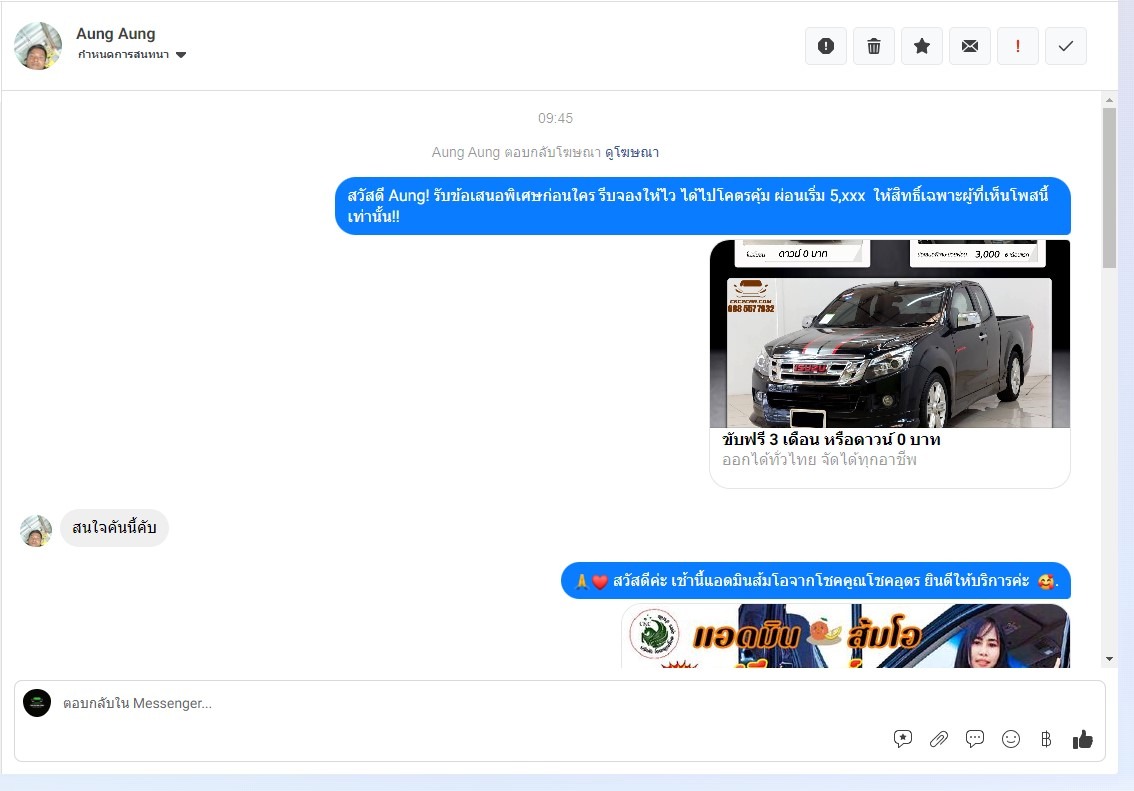Expand the กำหนดการสนทนา dropdown arrow
Image resolution: width=1134 pixels, height=791 pixels.
pos(181,55)
